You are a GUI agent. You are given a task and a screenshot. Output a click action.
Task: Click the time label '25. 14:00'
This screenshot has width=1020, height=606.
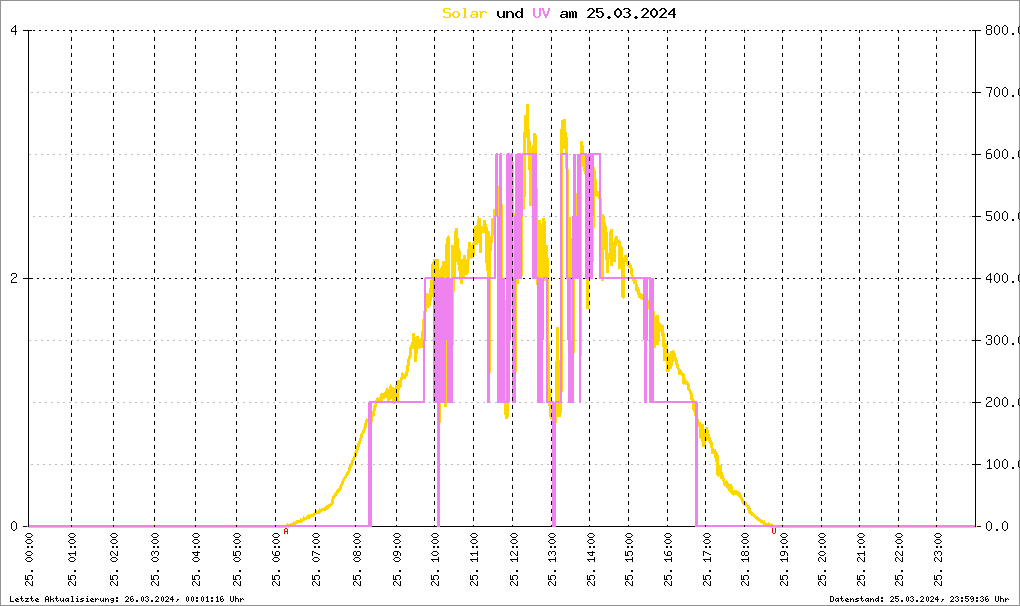click(x=591, y=559)
